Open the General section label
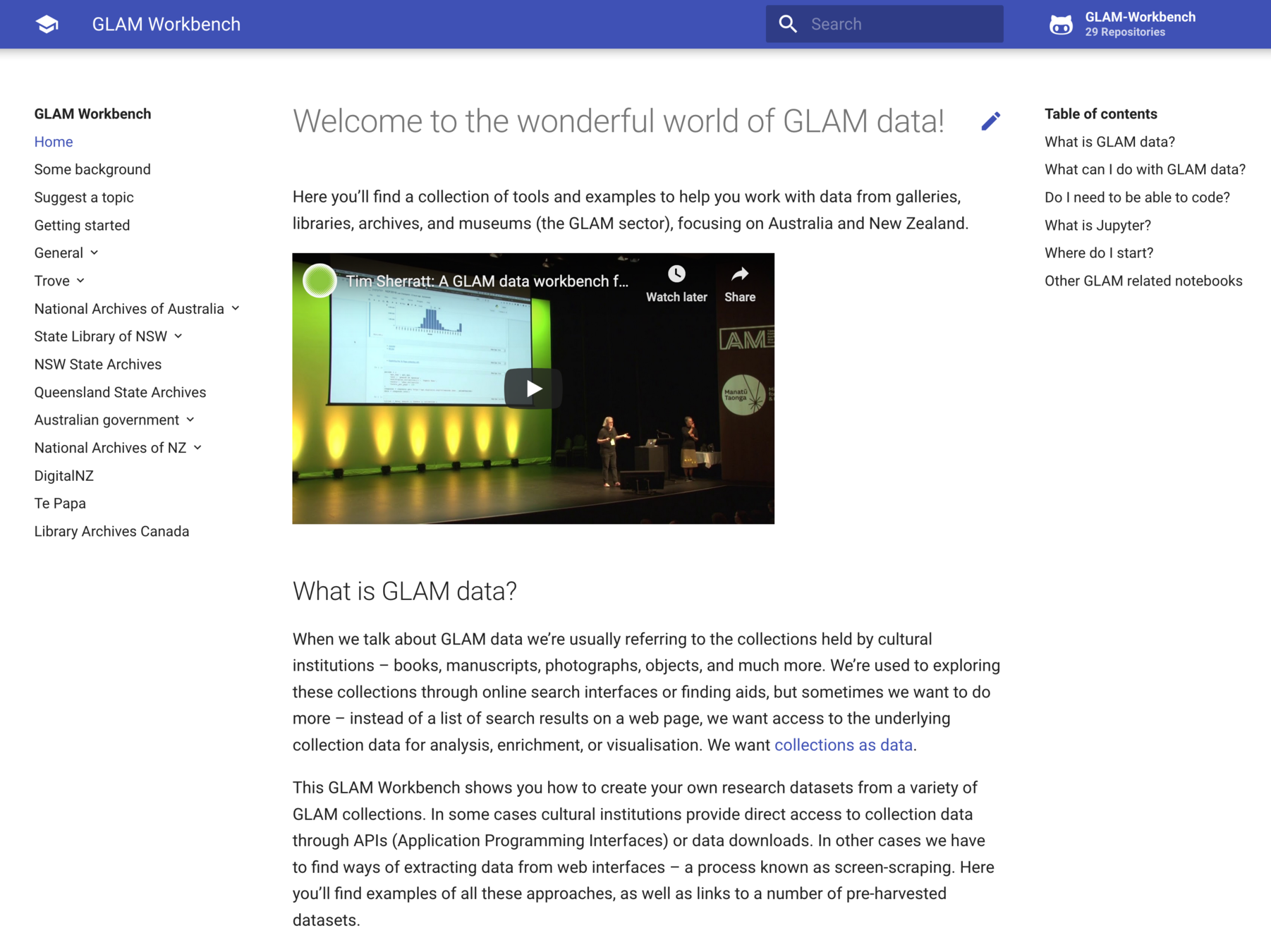 [59, 253]
